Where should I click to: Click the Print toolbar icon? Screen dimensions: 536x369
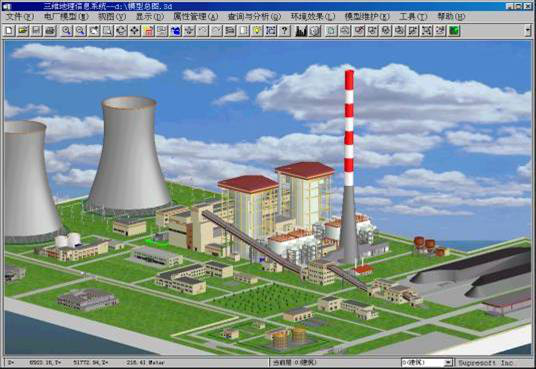point(50,31)
